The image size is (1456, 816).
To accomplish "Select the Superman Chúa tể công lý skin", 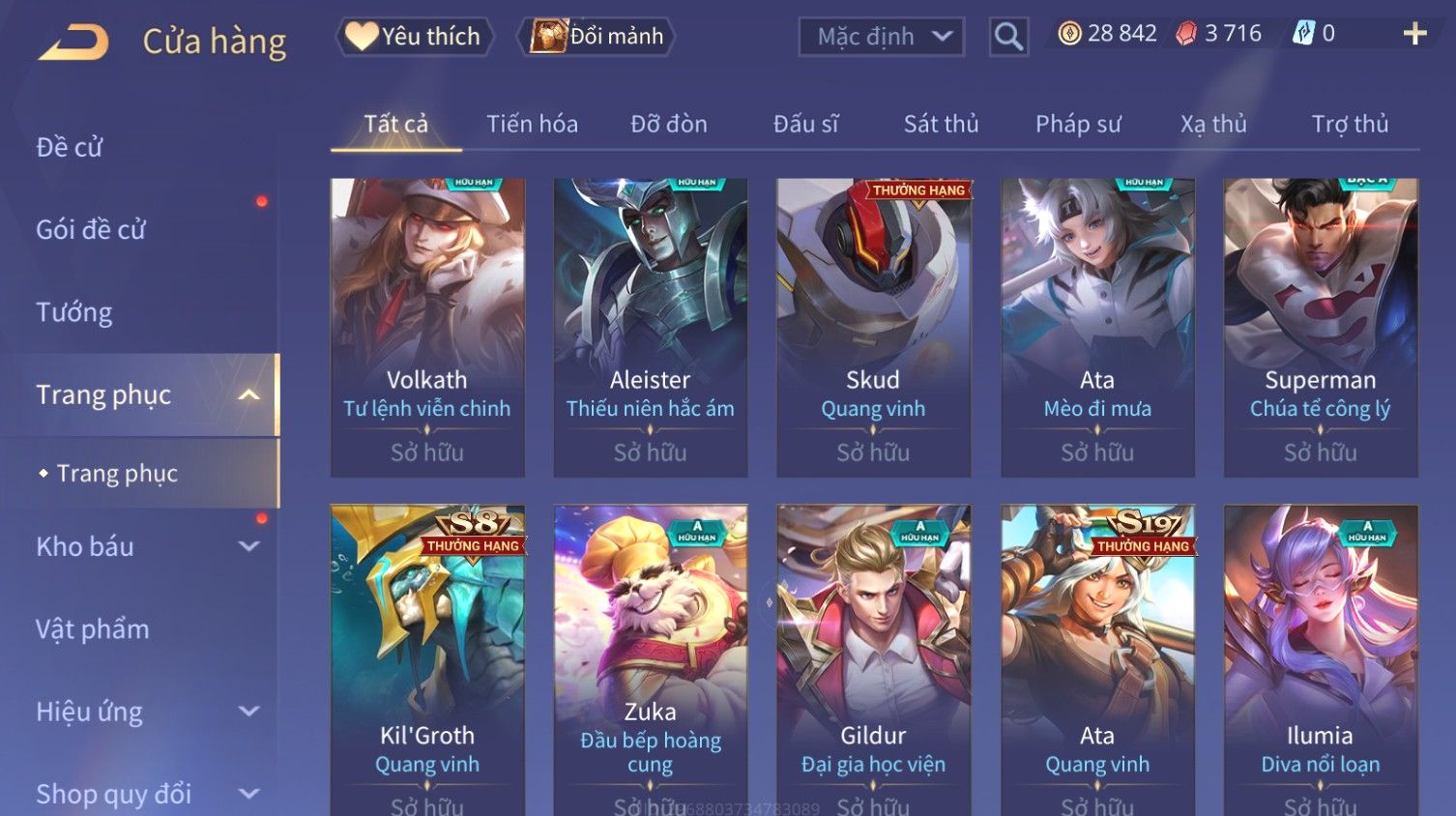I will click(x=1321, y=327).
